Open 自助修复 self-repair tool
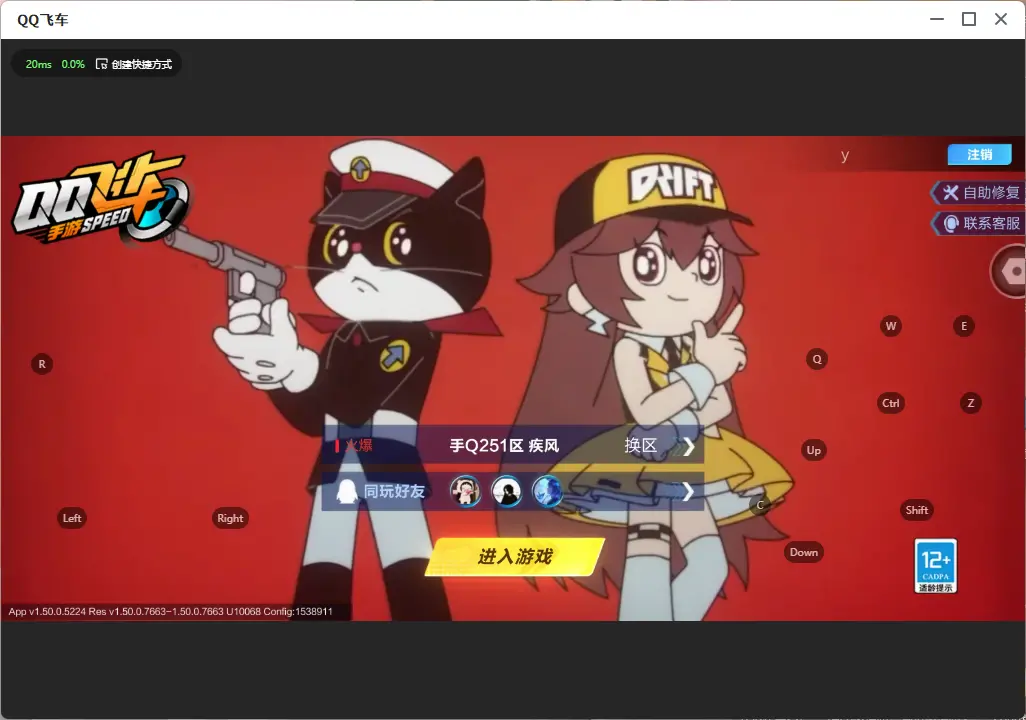This screenshot has width=1026, height=720. tap(978, 192)
